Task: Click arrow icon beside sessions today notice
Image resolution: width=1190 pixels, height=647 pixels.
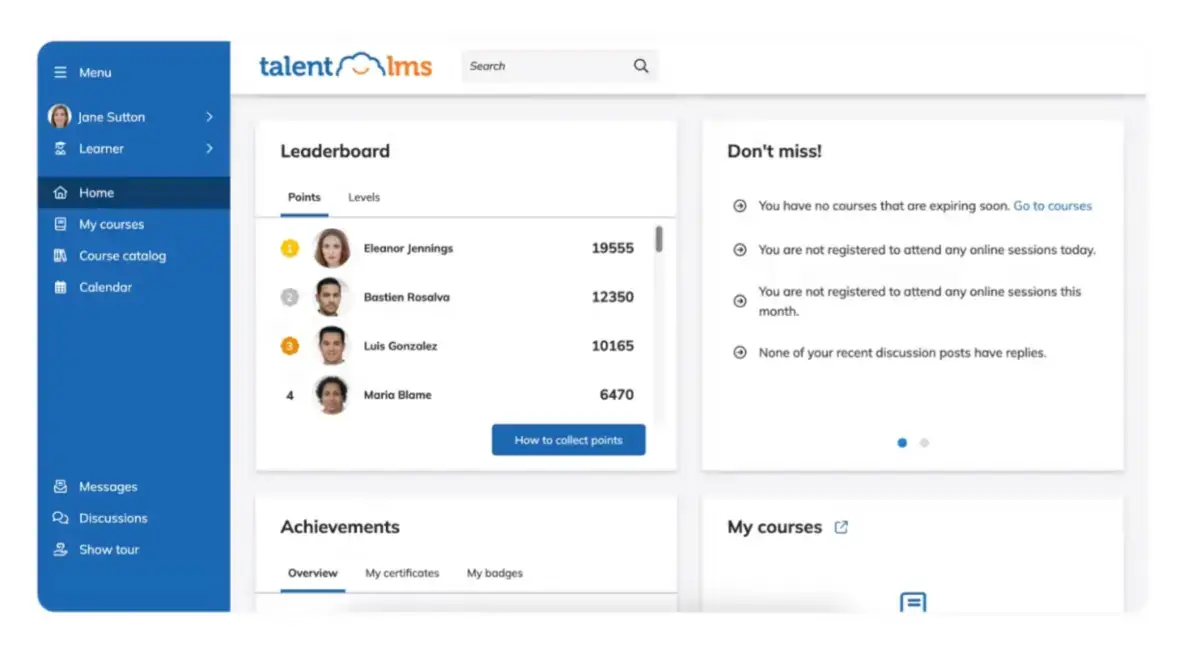Action: 739,250
